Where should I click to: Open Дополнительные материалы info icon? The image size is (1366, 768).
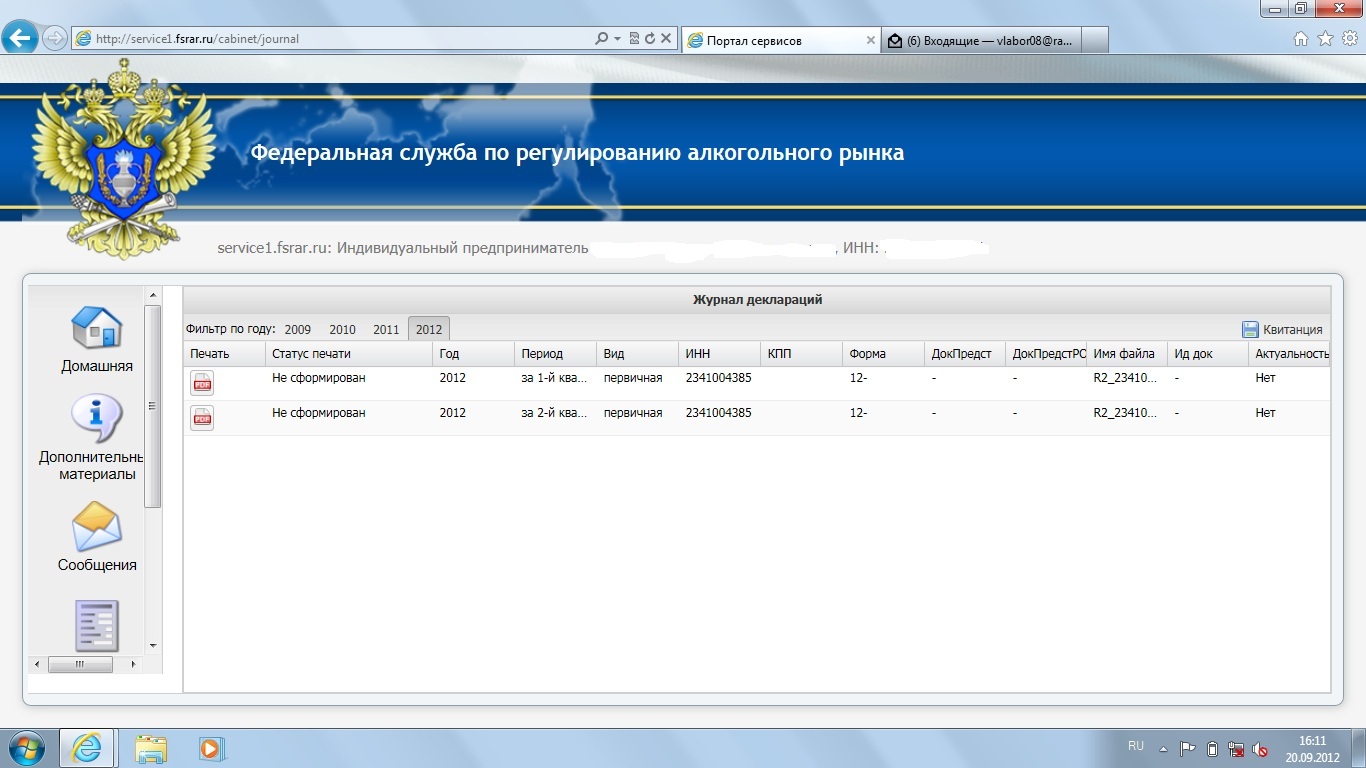[x=96, y=419]
